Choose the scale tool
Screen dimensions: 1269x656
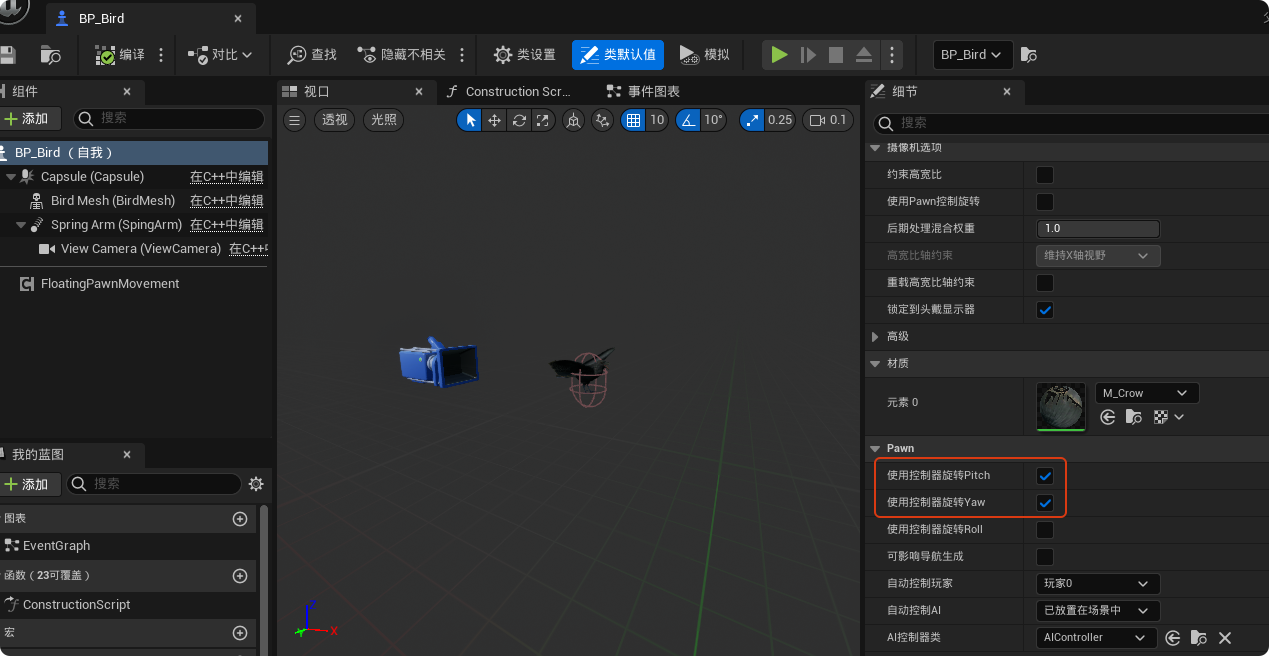pyautogui.click(x=543, y=120)
